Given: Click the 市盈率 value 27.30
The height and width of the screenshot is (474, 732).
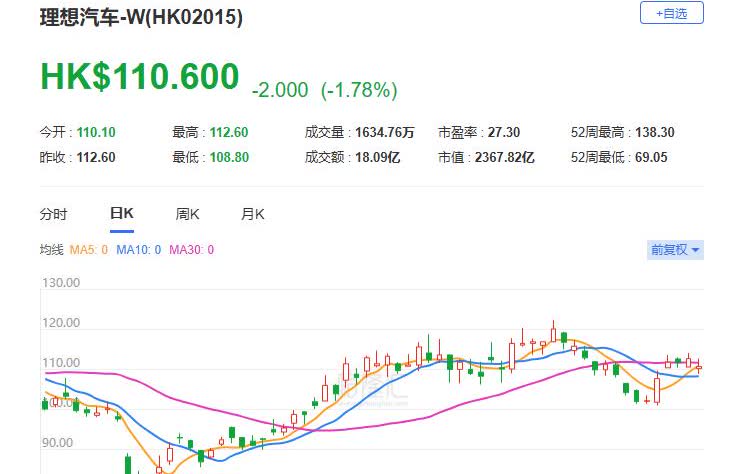Looking at the screenshot, I should pos(504,133).
